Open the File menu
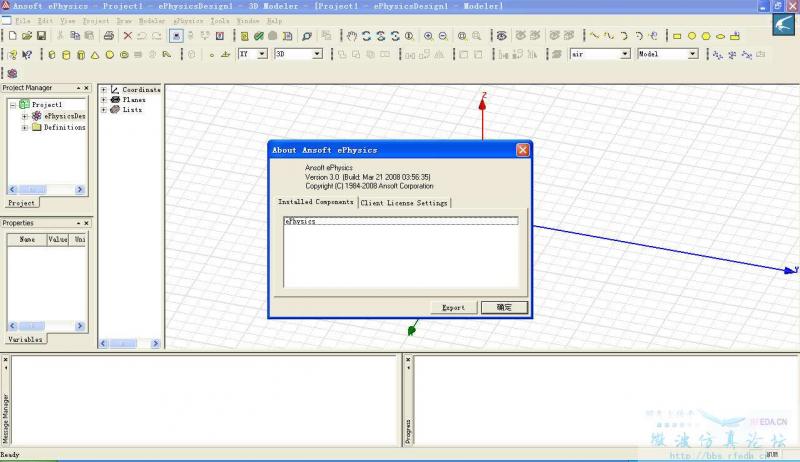The image size is (800, 462). coord(22,21)
